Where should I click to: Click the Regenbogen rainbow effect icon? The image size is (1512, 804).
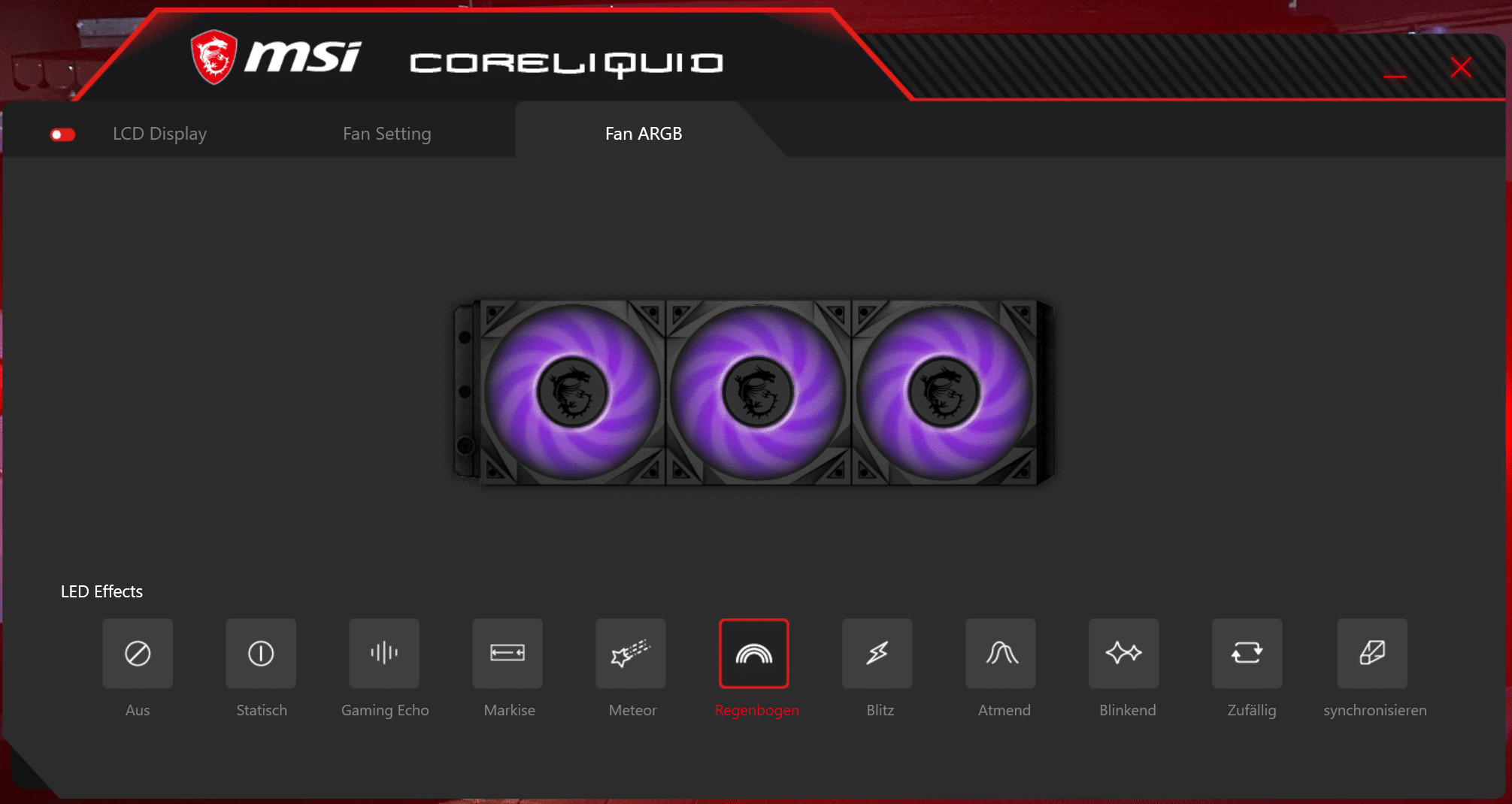754,653
